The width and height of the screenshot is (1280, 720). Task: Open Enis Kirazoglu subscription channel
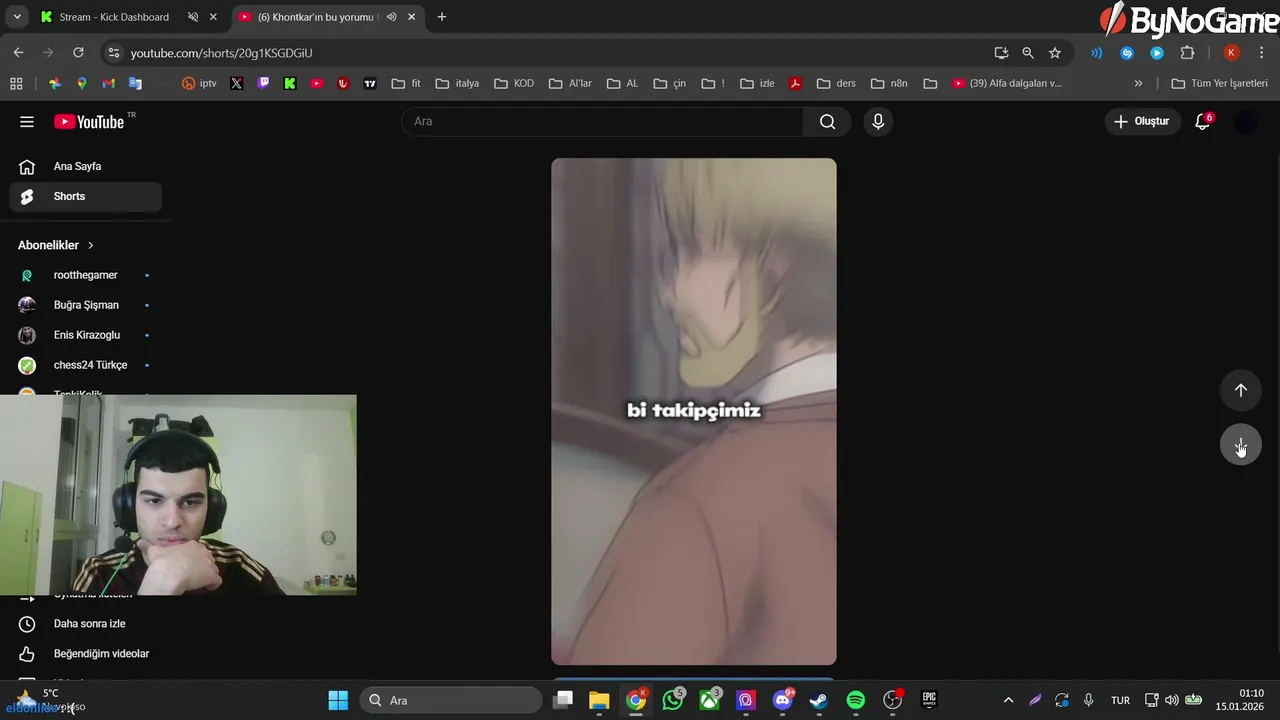click(85, 335)
